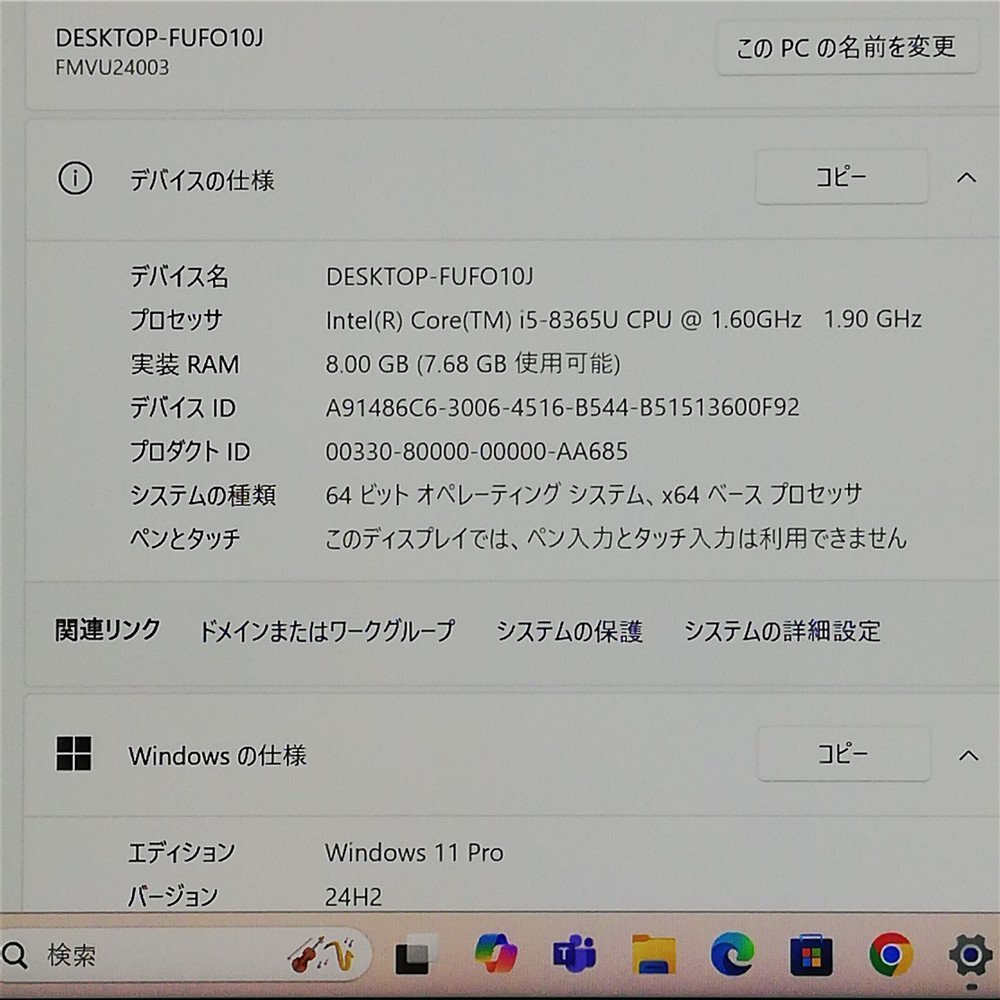Open システムの詳細設定 link

[x=783, y=631]
